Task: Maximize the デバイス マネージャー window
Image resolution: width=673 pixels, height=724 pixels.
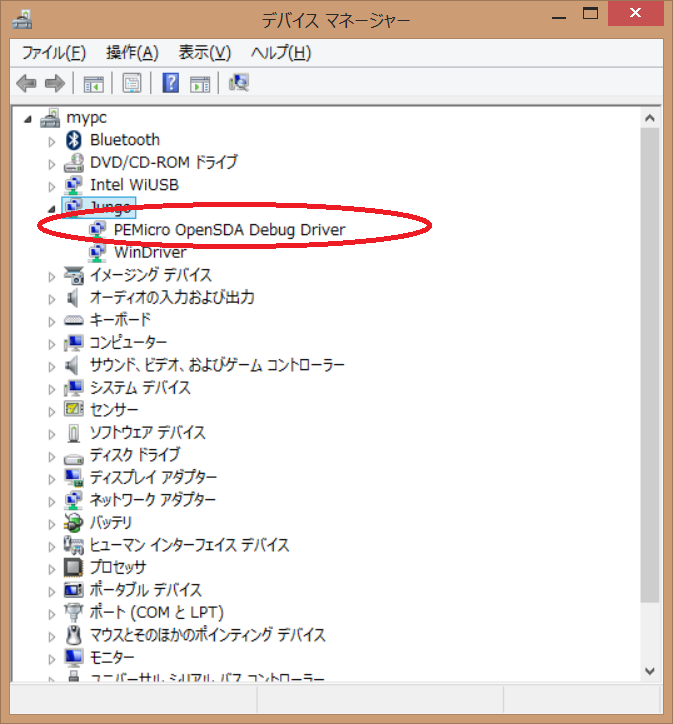Action: pyautogui.click(x=590, y=14)
